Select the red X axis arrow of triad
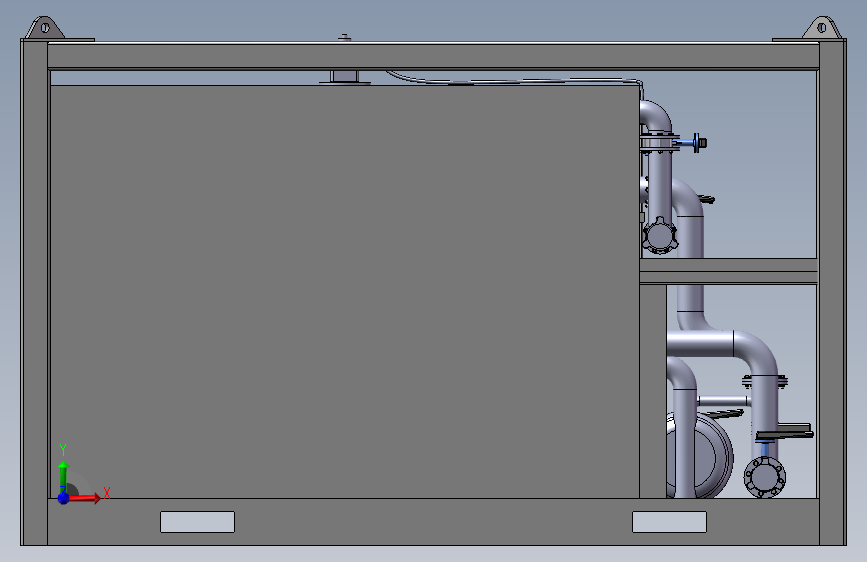Screen dimensions: 867x562 click(85, 498)
